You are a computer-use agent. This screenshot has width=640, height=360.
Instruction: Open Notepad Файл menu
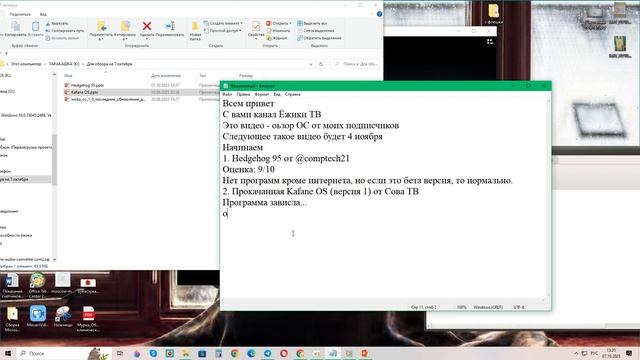pyautogui.click(x=227, y=94)
